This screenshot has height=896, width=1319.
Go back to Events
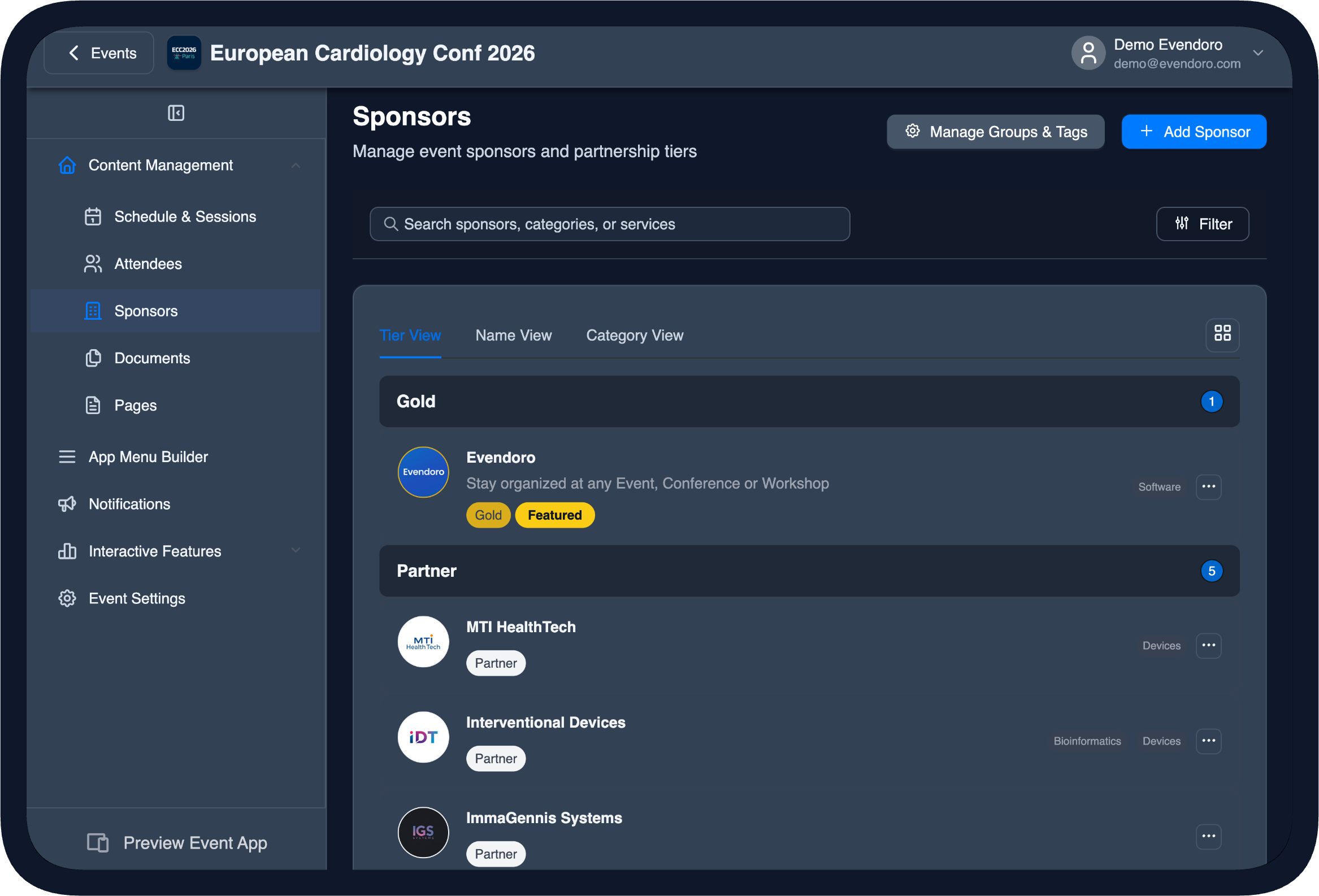(x=99, y=53)
